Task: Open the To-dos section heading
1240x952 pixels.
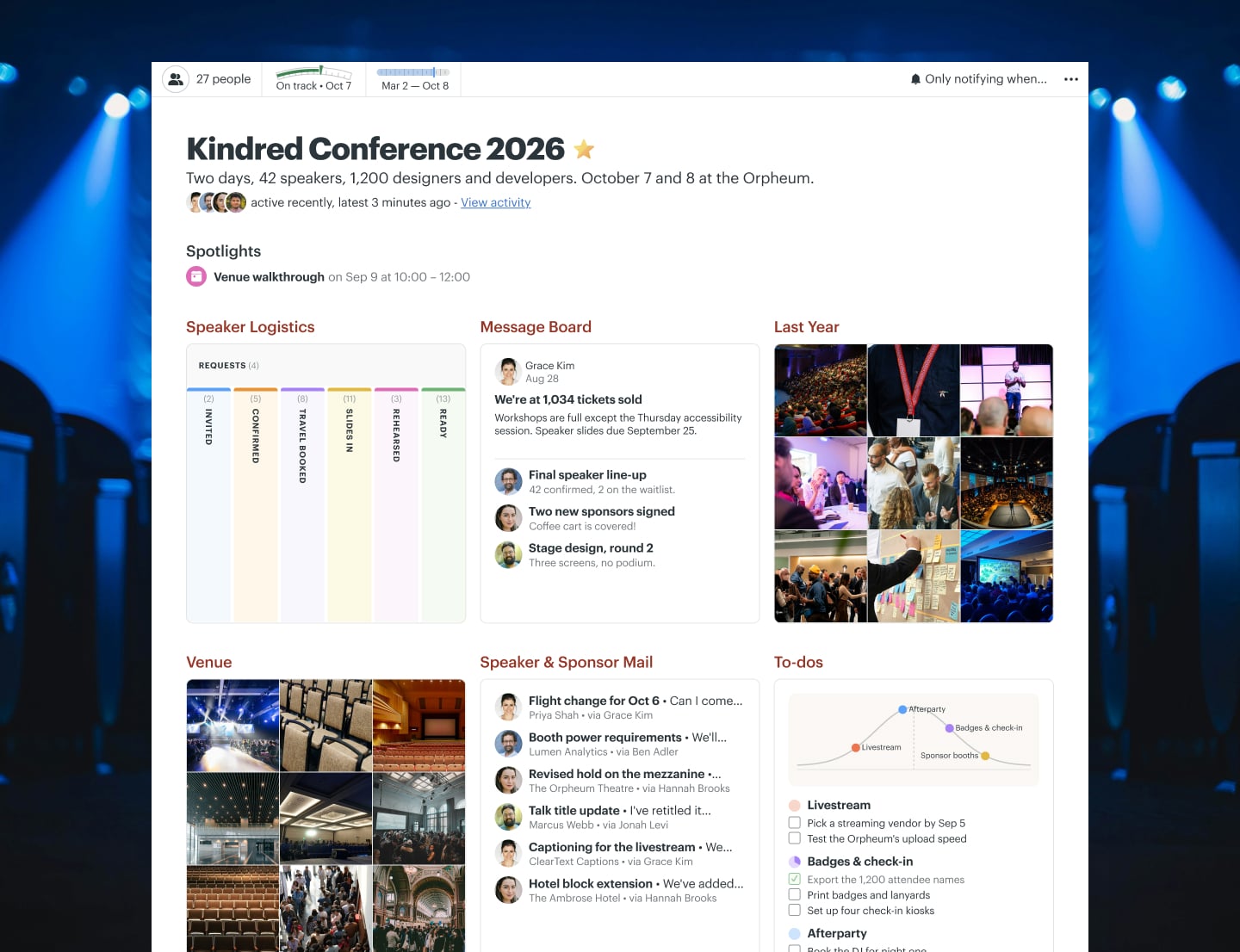Action: [x=798, y=662]
